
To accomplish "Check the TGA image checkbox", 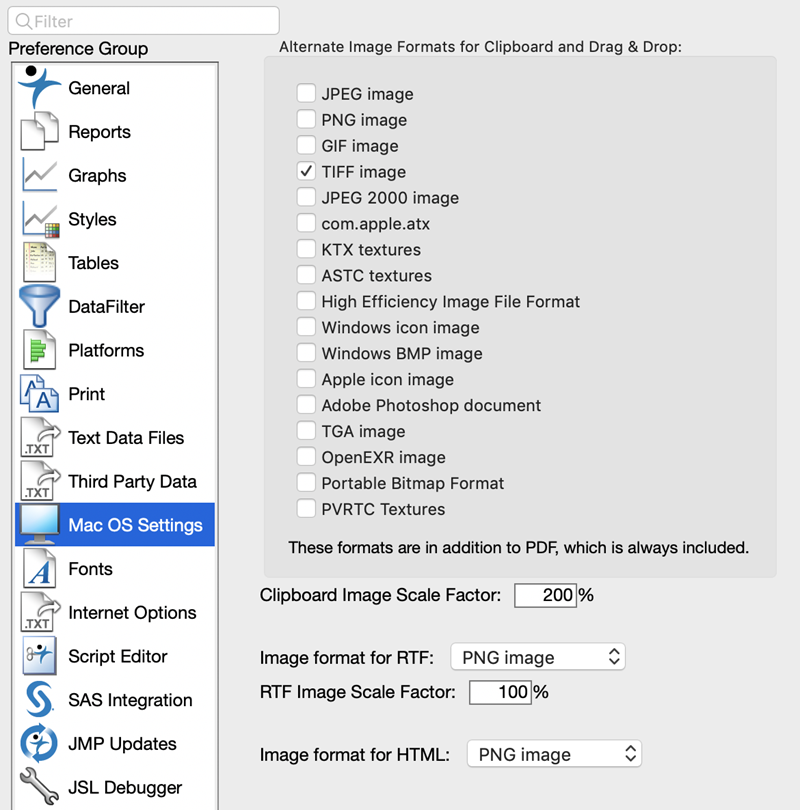I will [x=306, y=430].
